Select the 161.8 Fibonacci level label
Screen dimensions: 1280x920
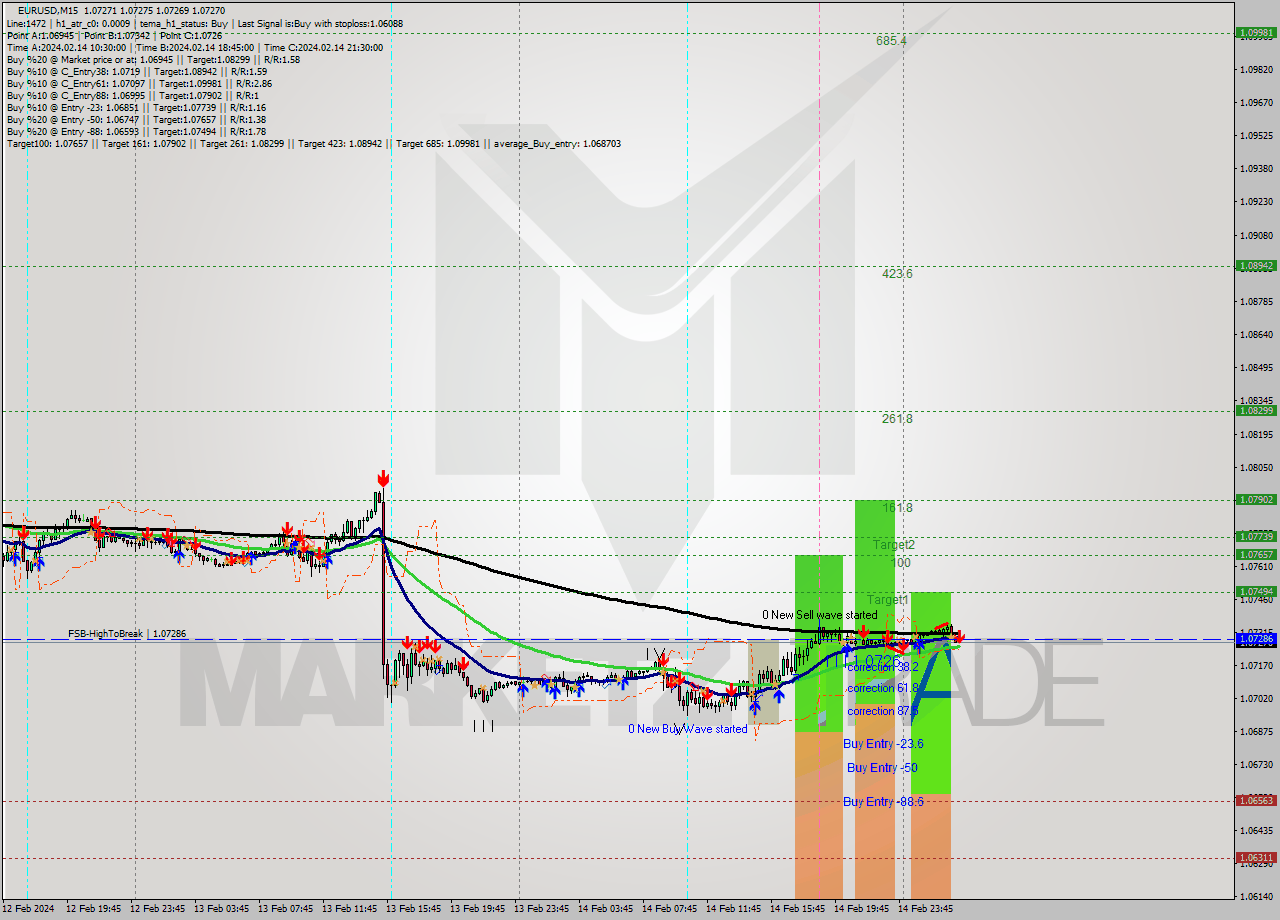click(x=897, y=508)
